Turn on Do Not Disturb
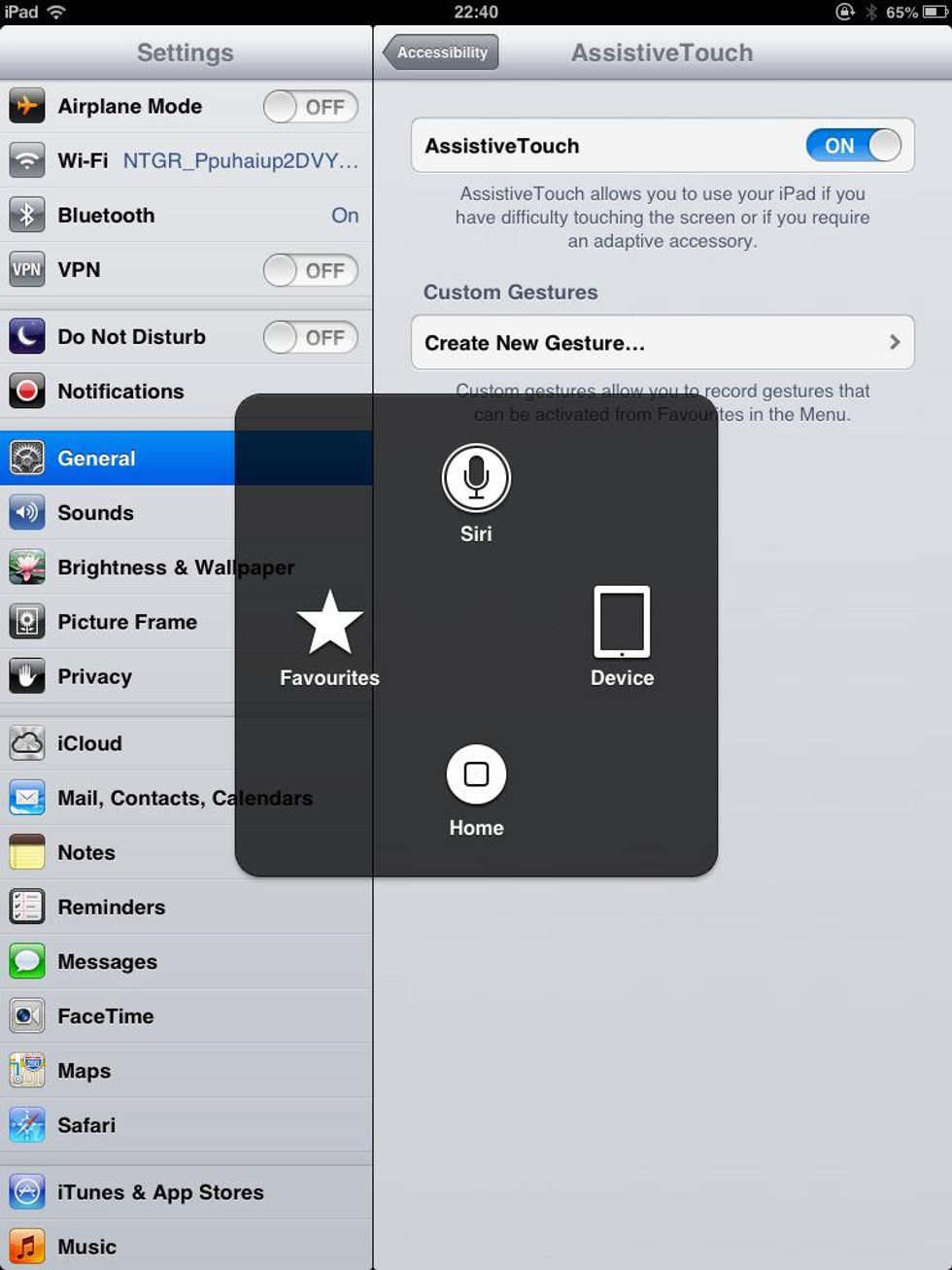This screenshot has height=1270, width=952. [310, 337]
